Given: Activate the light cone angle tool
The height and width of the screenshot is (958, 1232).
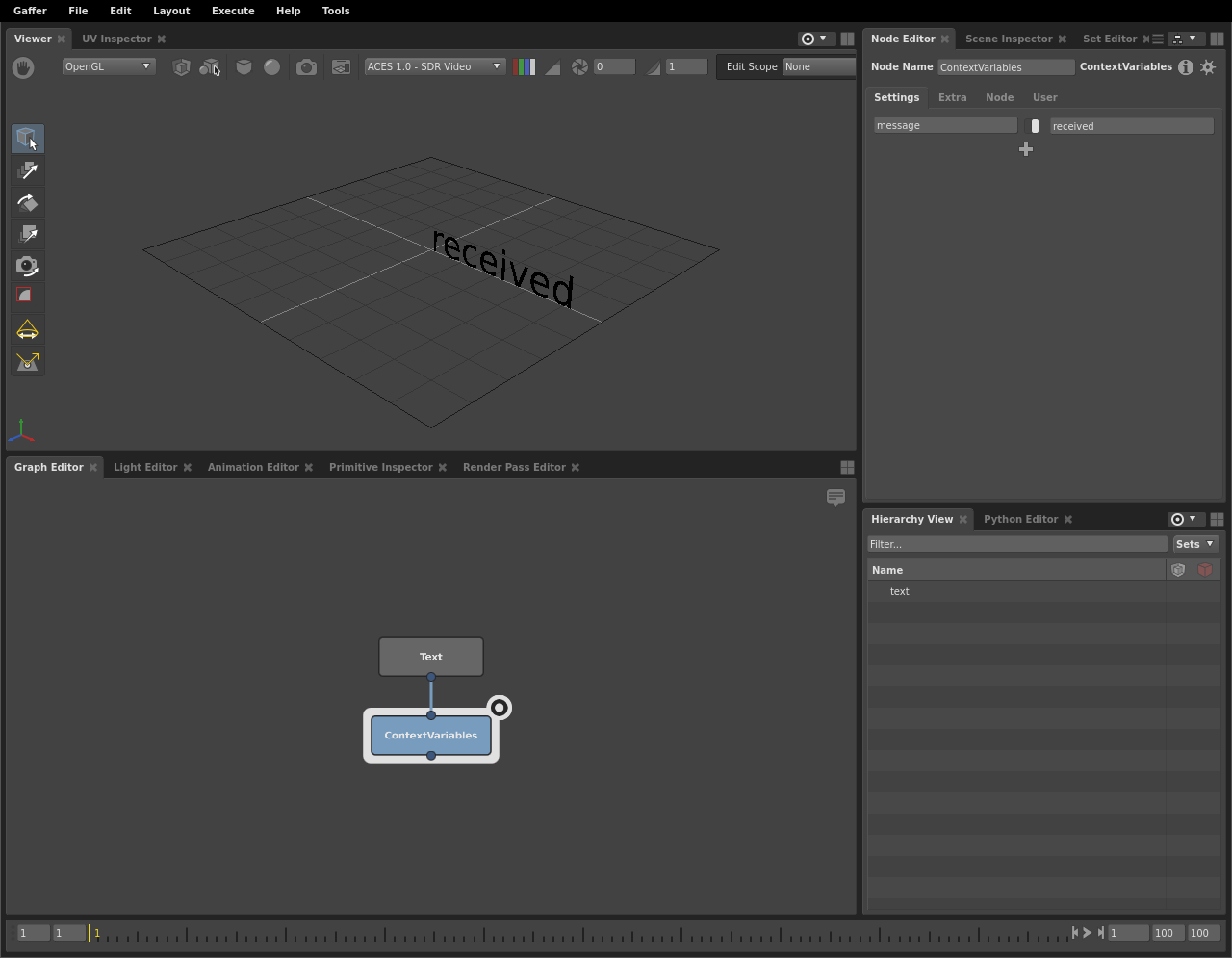Looking at the screenshot, I should pos(27,330).
